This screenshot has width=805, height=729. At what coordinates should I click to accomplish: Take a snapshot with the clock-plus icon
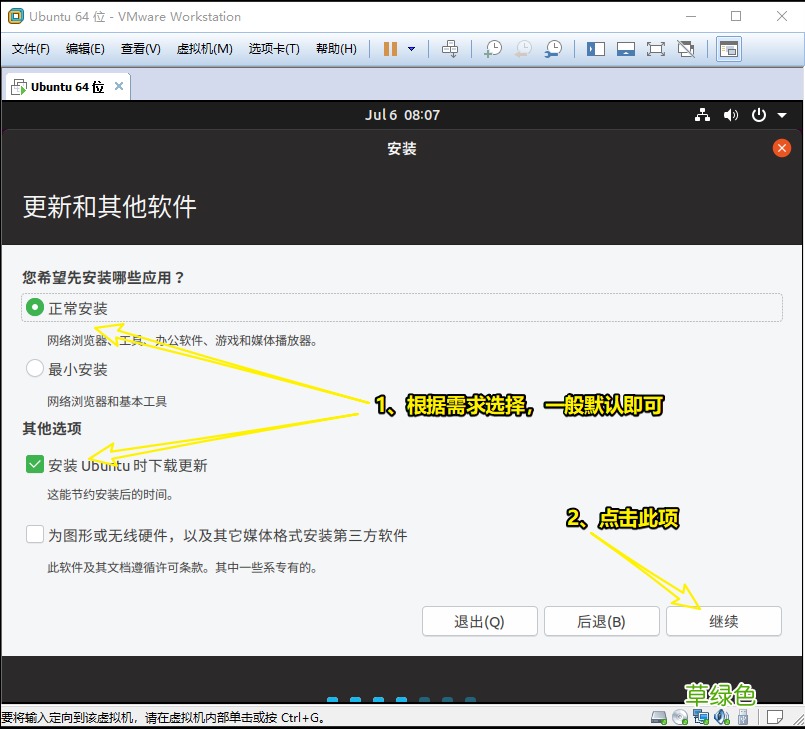pyautogui.click(x=493, y=49)
